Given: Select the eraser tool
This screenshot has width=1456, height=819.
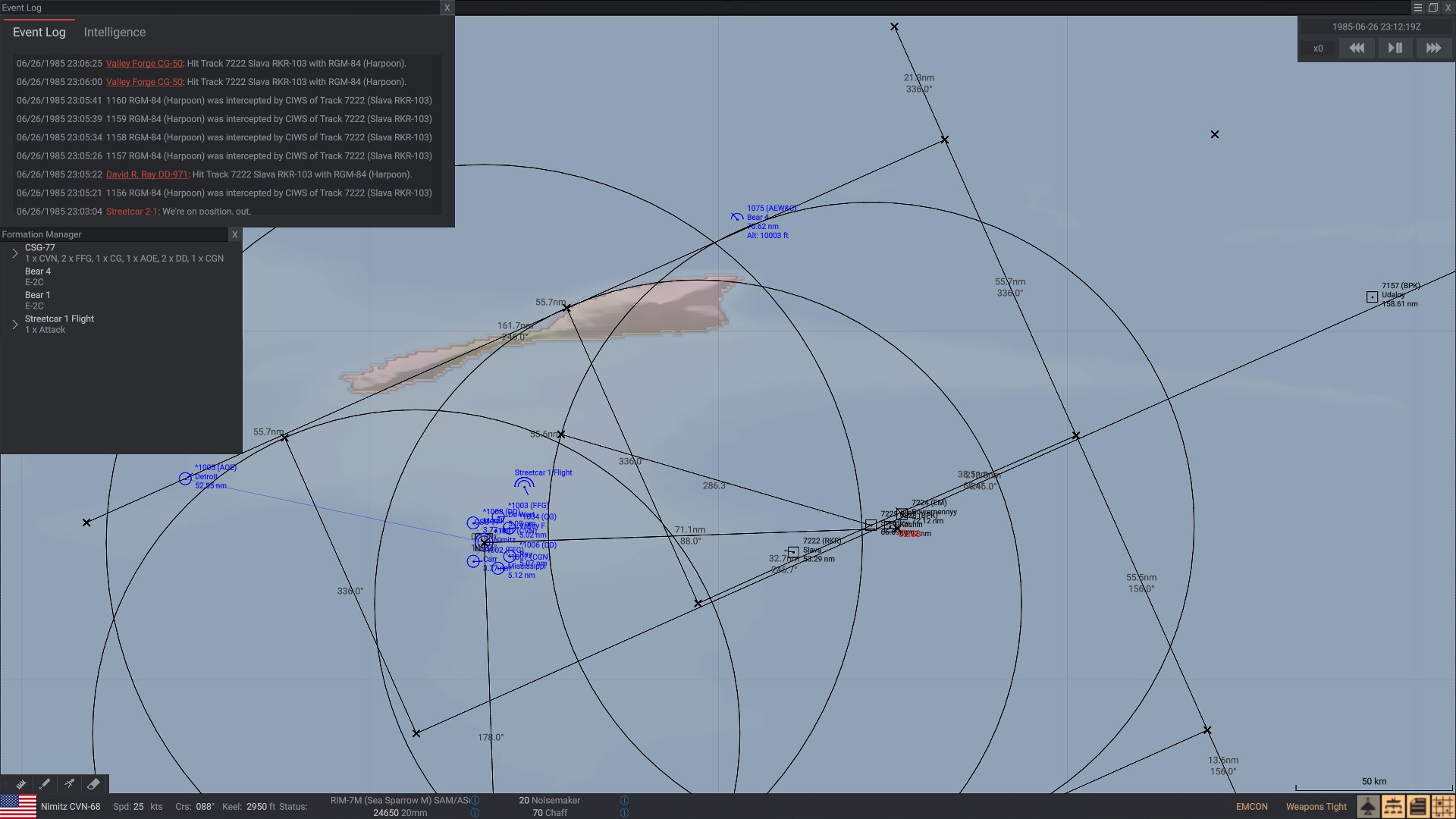Looking at the screenshot, I should tap(93, 783).
